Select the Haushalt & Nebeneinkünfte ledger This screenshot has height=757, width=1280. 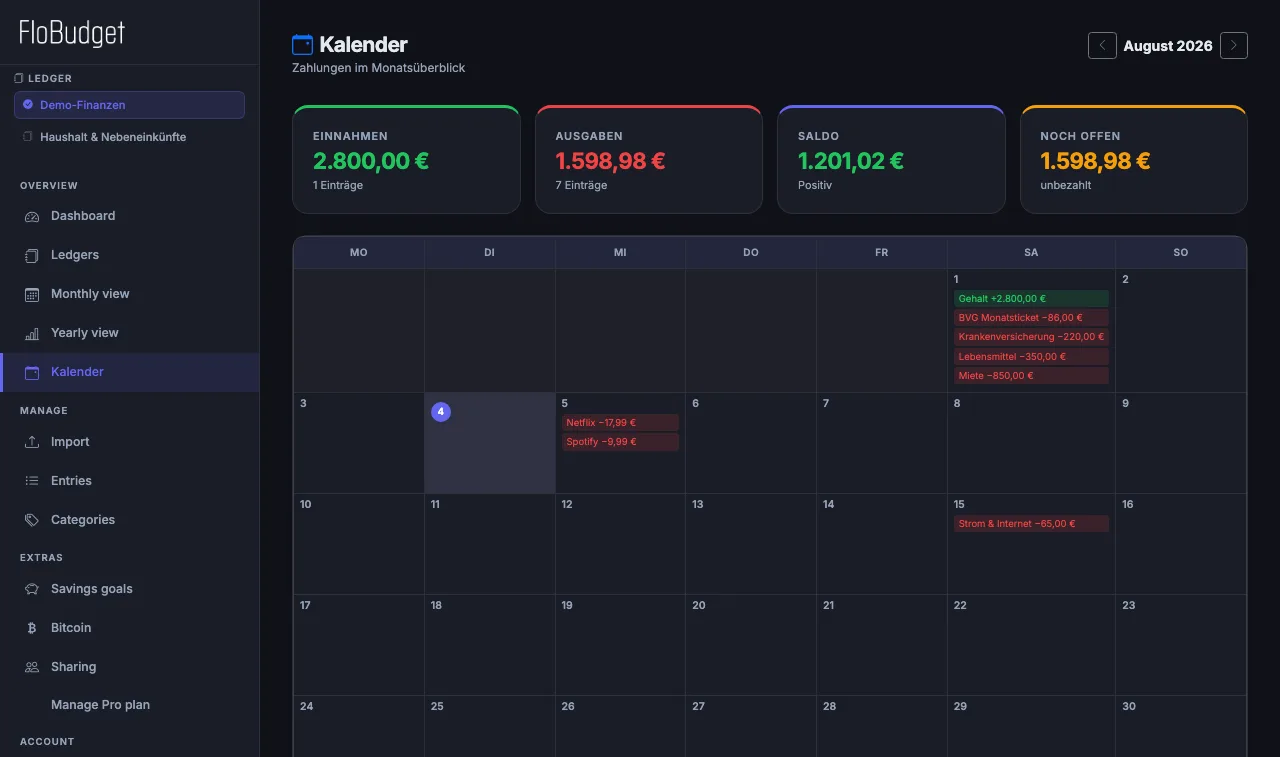tap(129, 137)
